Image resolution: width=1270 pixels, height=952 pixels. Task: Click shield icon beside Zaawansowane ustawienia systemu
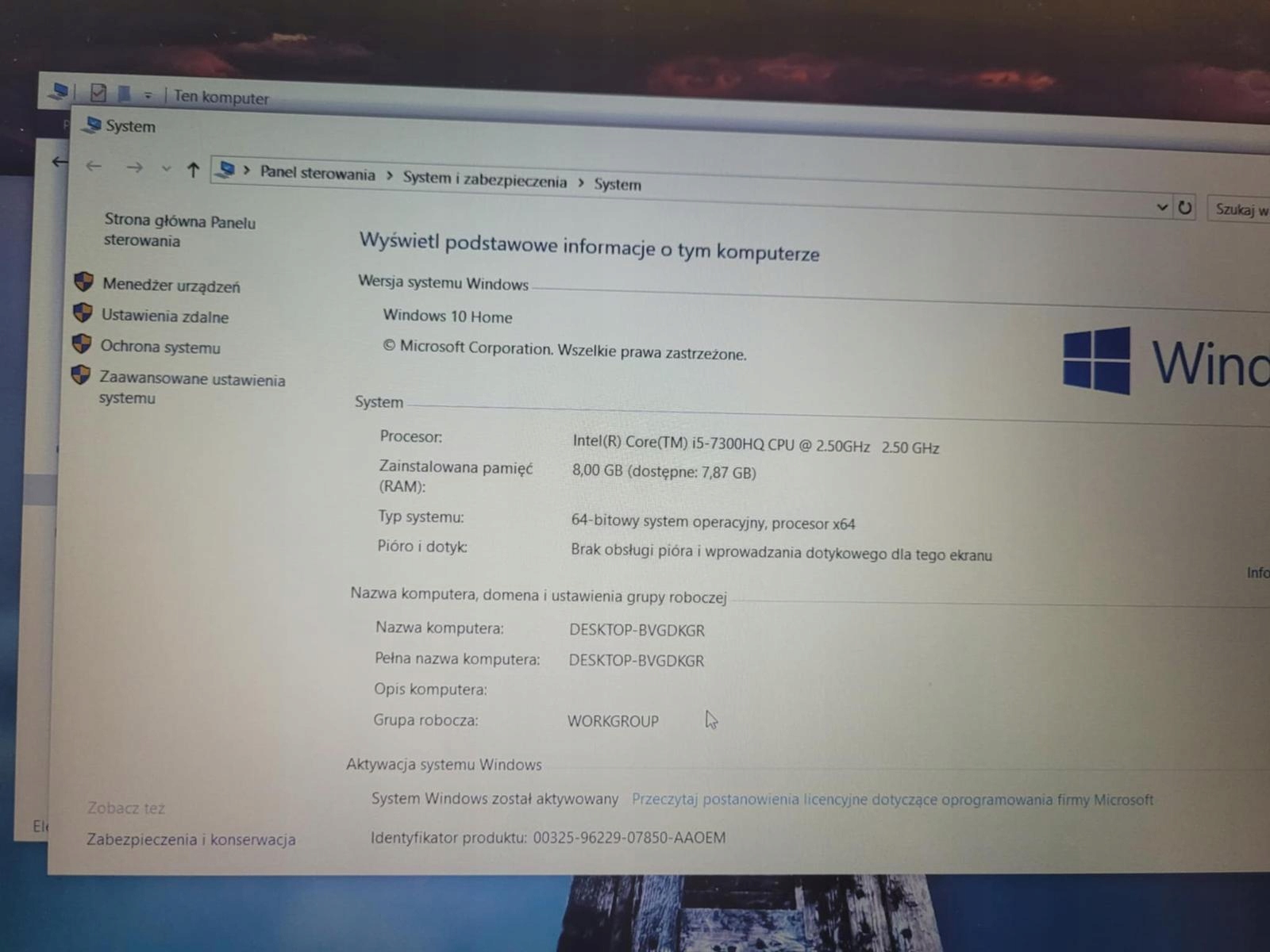[81, 374]
